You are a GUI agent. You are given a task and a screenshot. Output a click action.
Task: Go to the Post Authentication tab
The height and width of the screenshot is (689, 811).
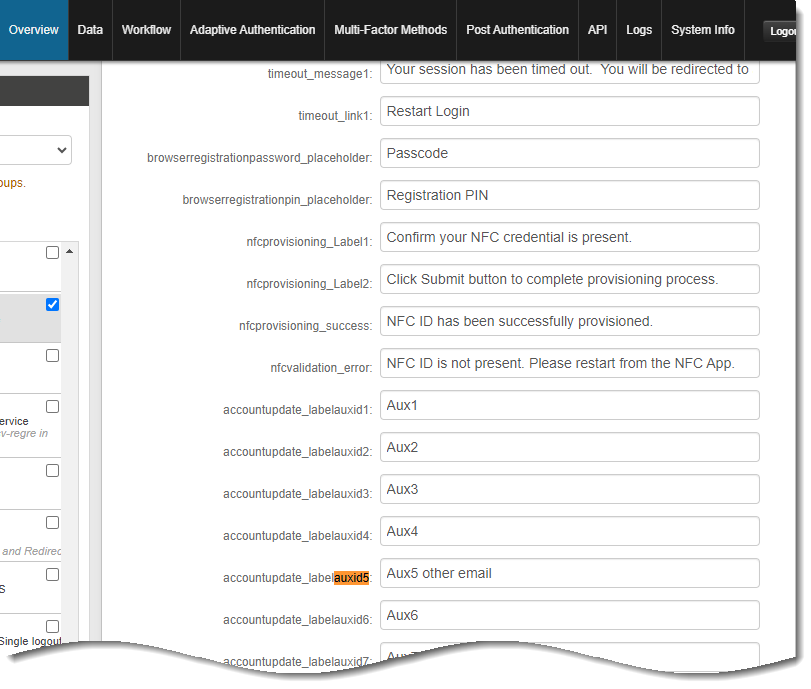[x=517, y=30]
